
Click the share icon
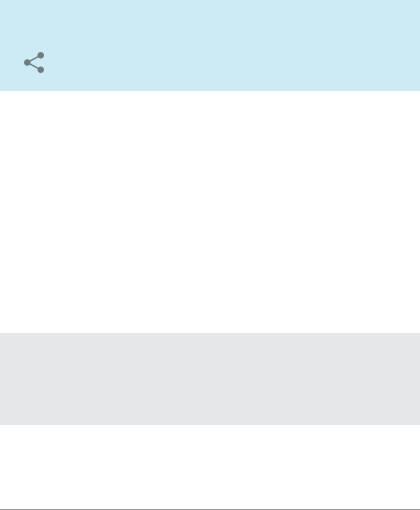click(34, 62)
